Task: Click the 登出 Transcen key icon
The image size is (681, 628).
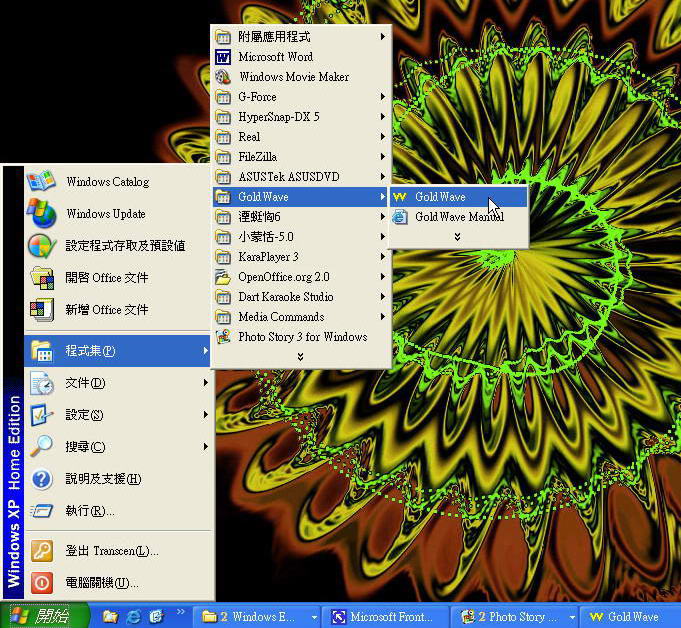Action: click(41, 551)
